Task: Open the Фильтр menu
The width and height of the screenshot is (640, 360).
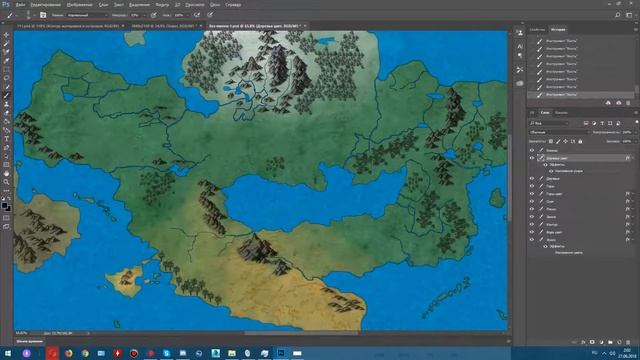Action: click(162, 5)
